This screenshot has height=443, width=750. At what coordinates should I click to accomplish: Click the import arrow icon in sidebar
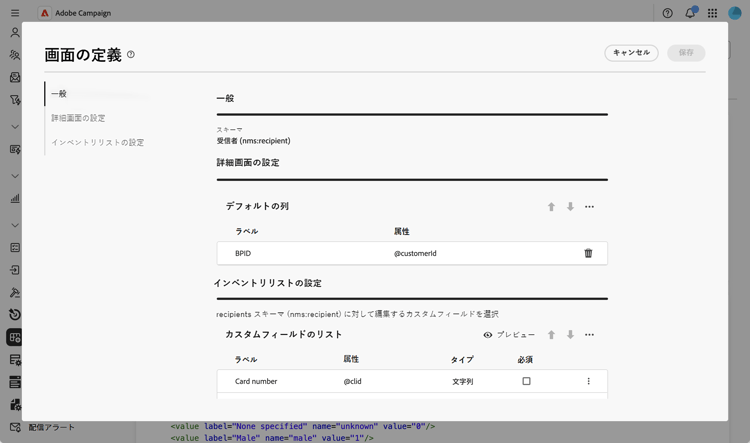tap(15, 270)
